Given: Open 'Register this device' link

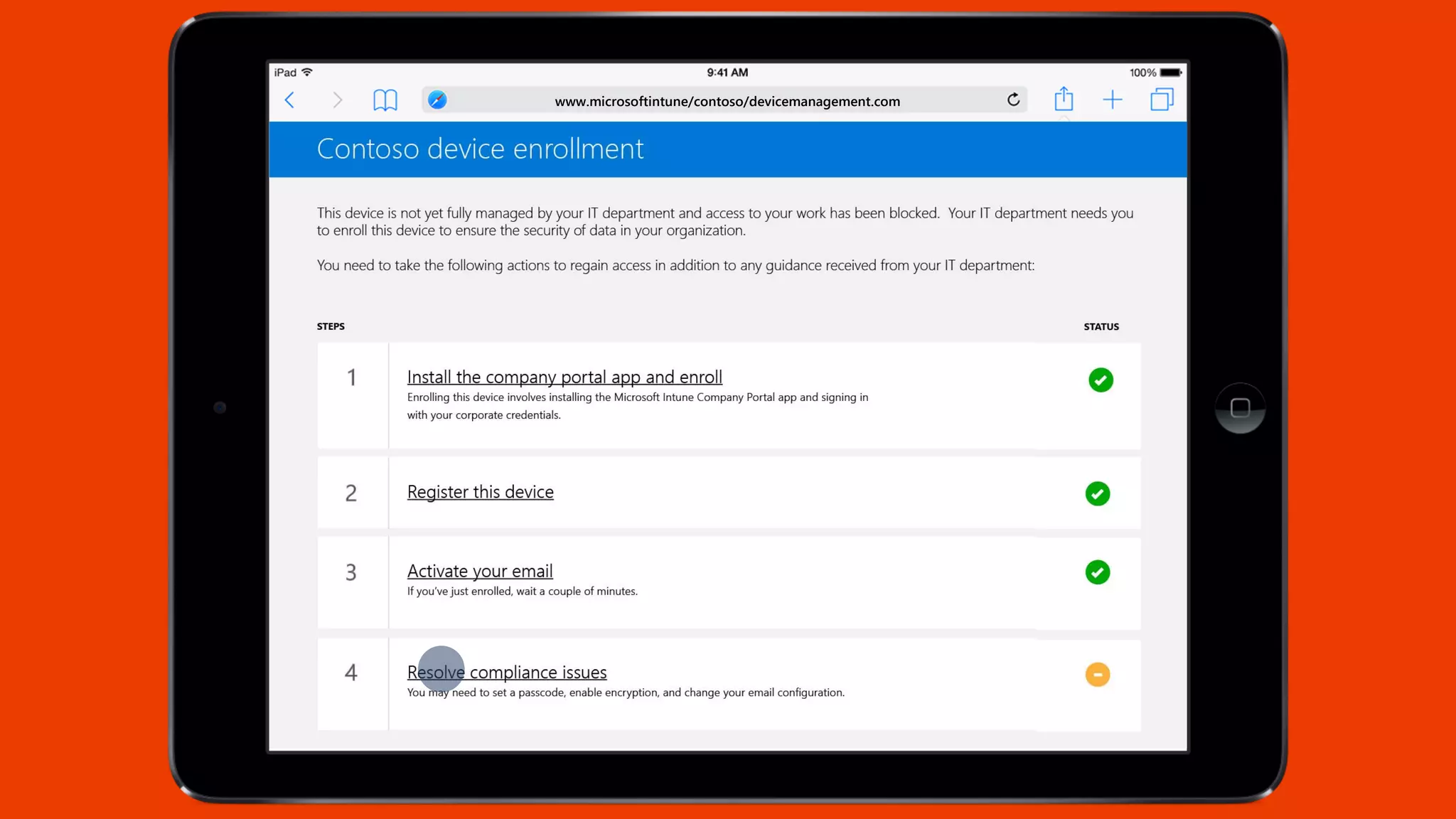Looking at the screenshot, I should (480, 492).
